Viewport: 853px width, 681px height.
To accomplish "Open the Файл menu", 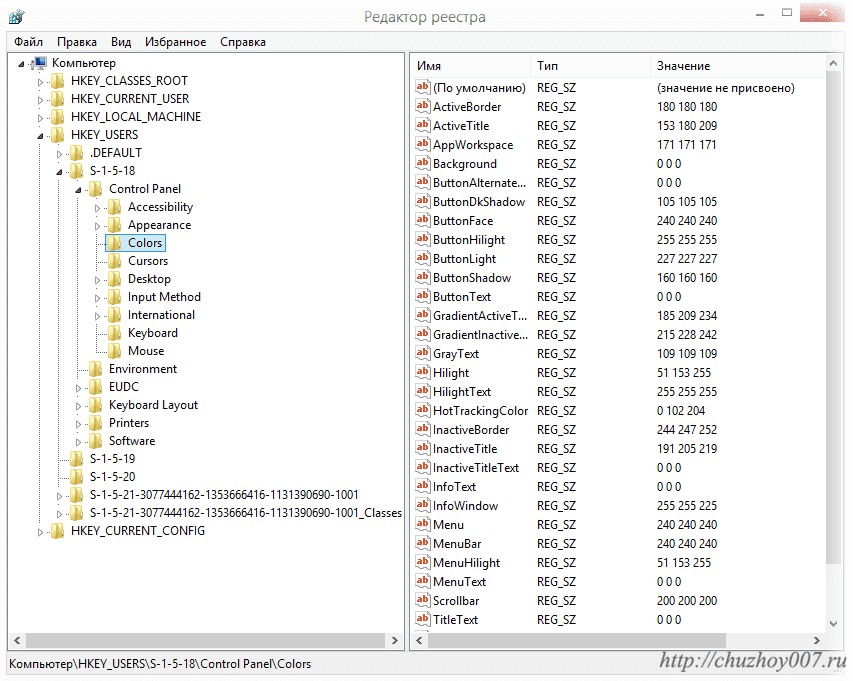I will click(28, 42).
